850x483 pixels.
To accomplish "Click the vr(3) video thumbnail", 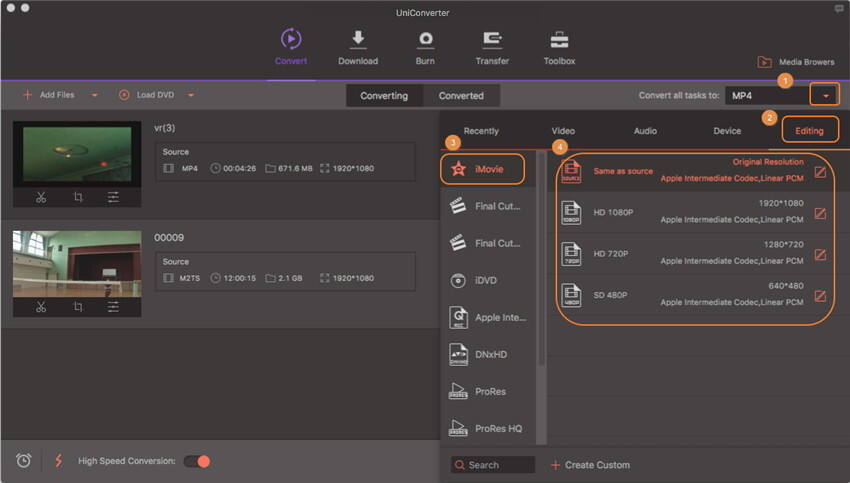I will [x=77, y=154].
